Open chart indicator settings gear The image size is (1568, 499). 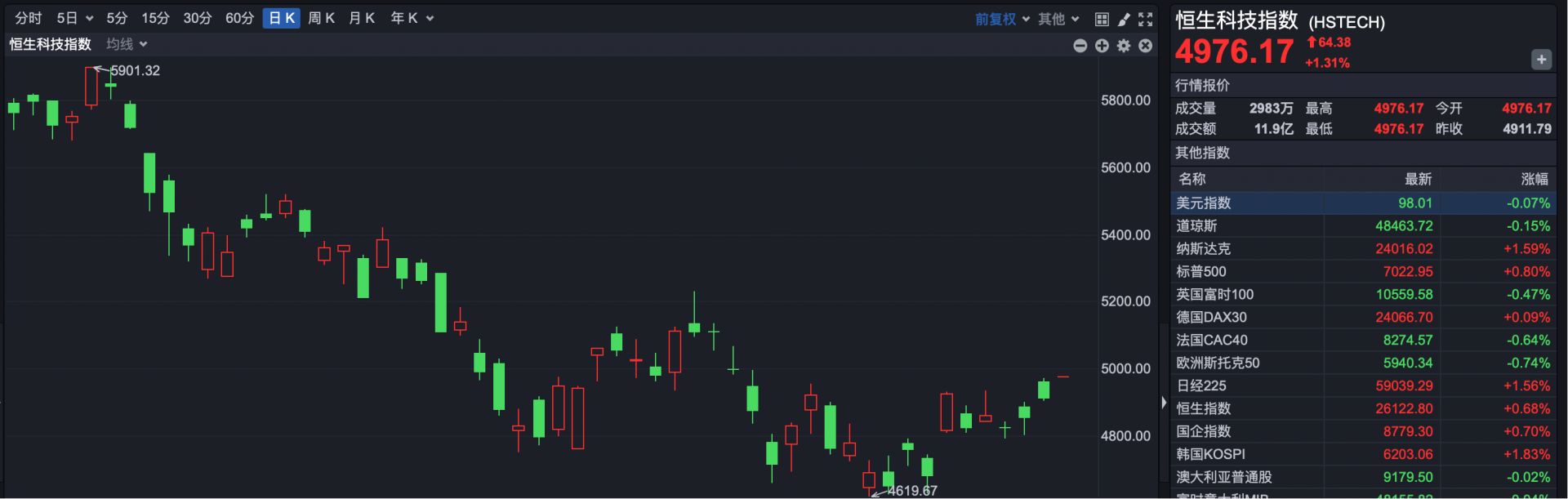1124,46
